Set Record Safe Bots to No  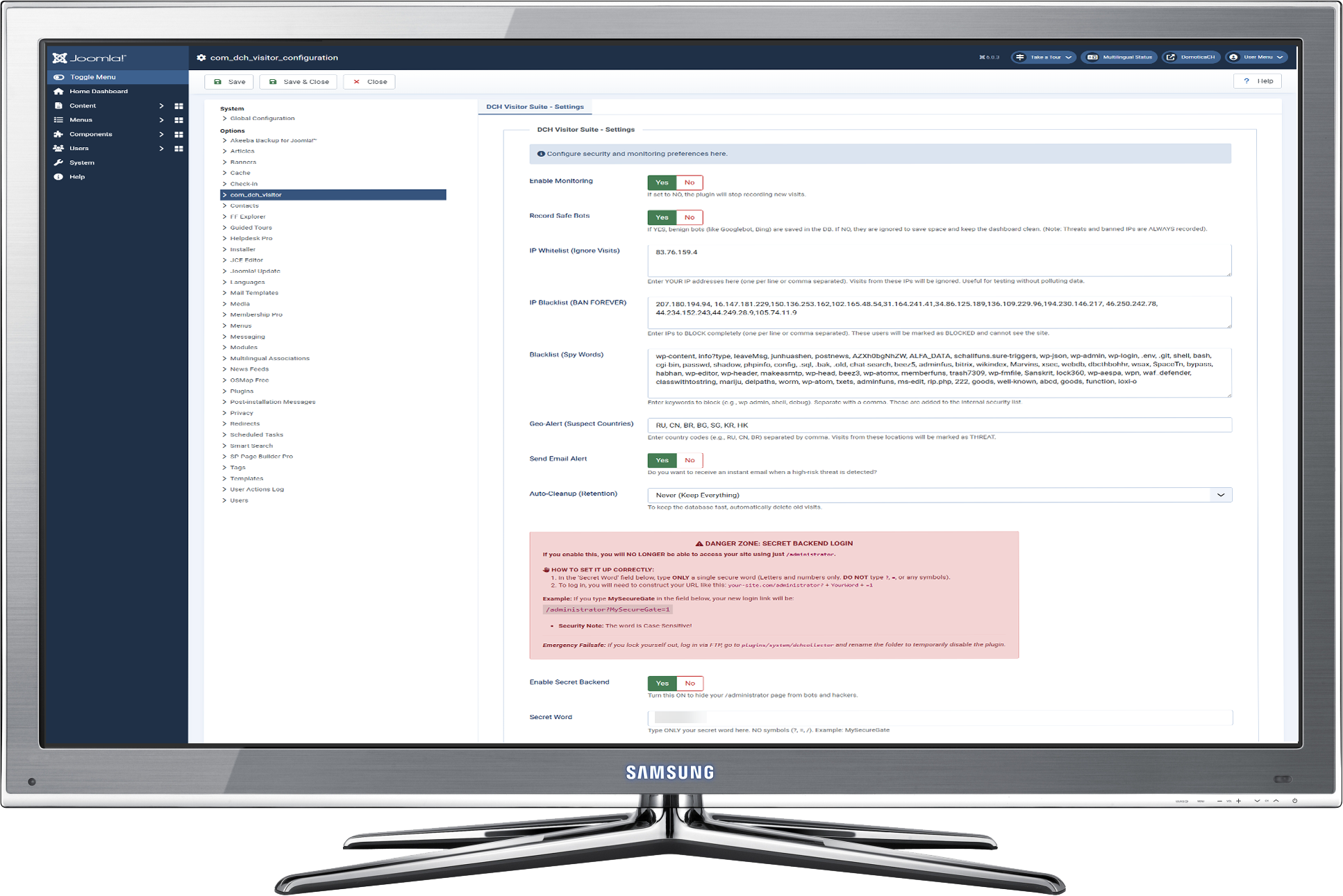tap(689, 217)
